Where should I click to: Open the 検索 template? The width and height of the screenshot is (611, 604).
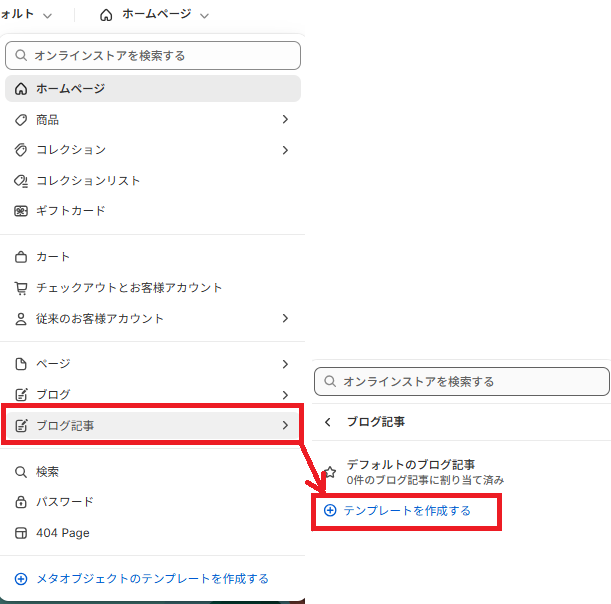(48, 472)
